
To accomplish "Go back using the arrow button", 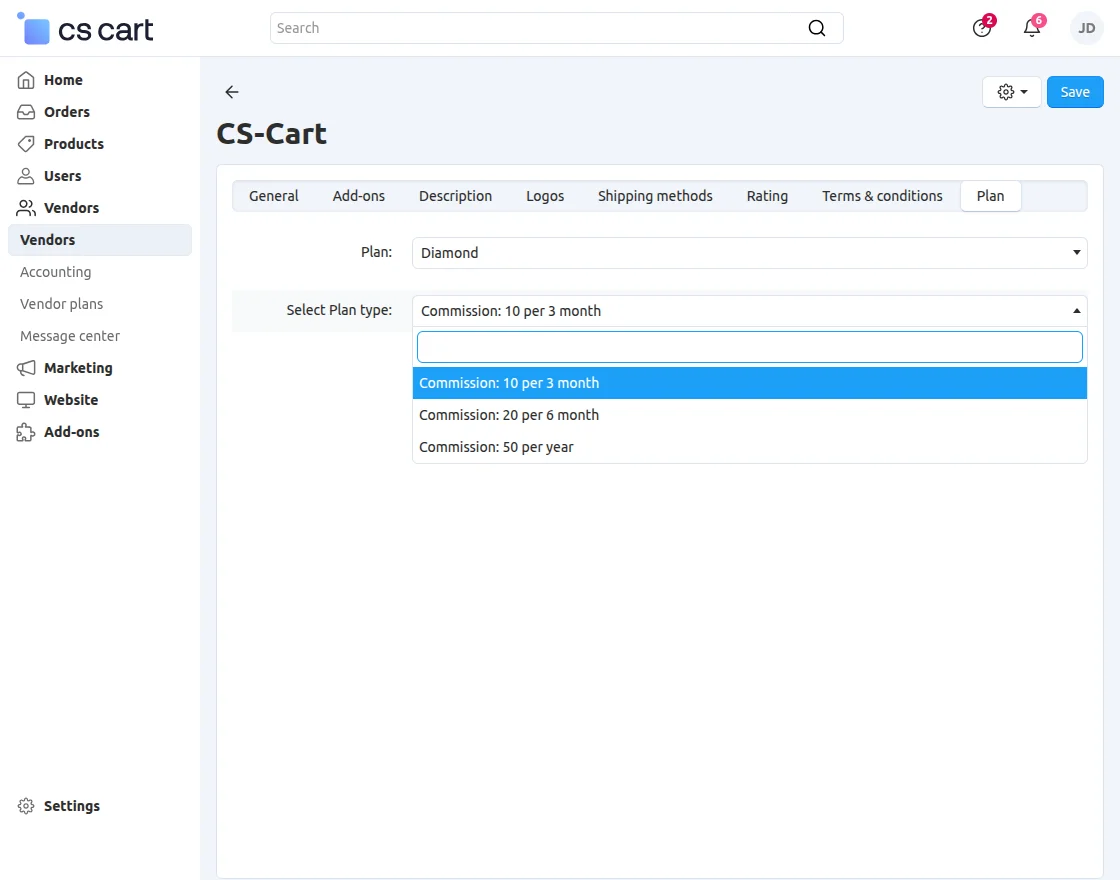I will point(231,91).
